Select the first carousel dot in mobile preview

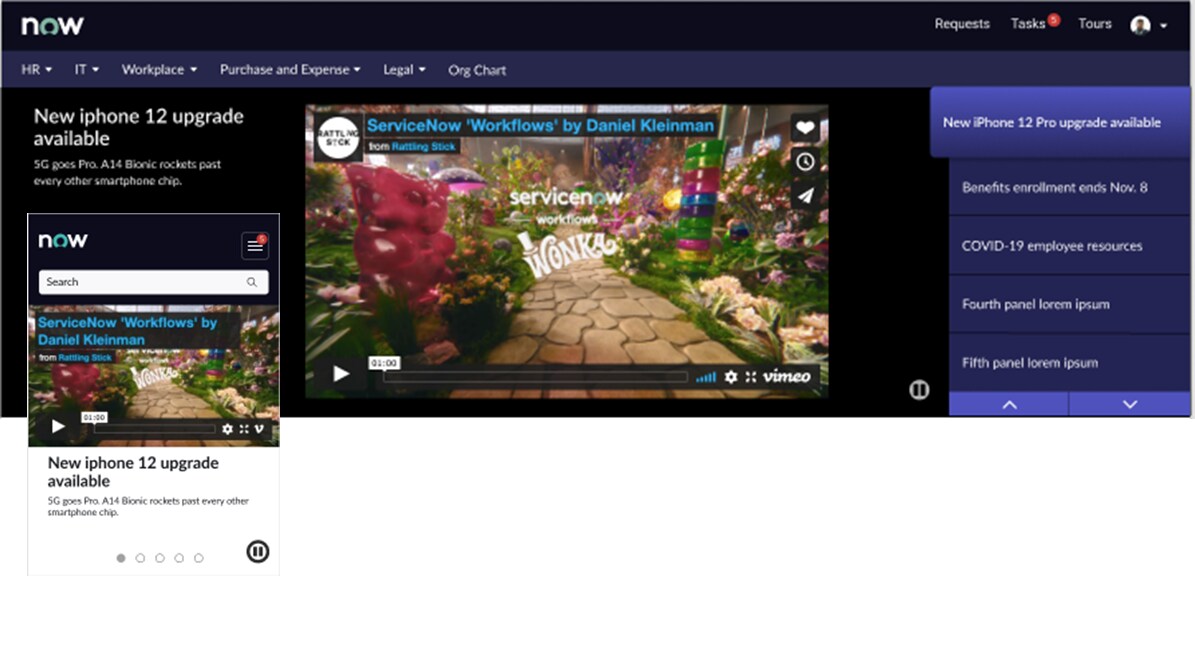[120, 558]
